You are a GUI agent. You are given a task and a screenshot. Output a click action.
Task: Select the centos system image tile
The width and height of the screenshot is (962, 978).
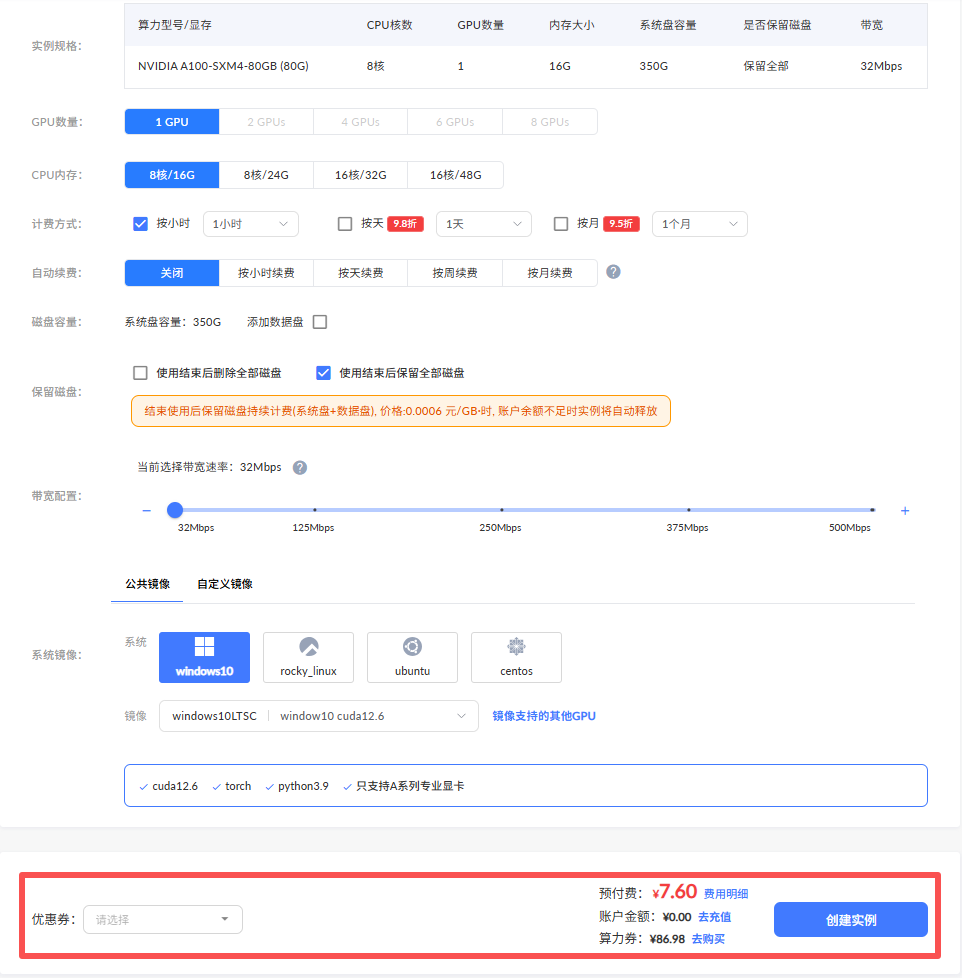(x=517, y=657)
